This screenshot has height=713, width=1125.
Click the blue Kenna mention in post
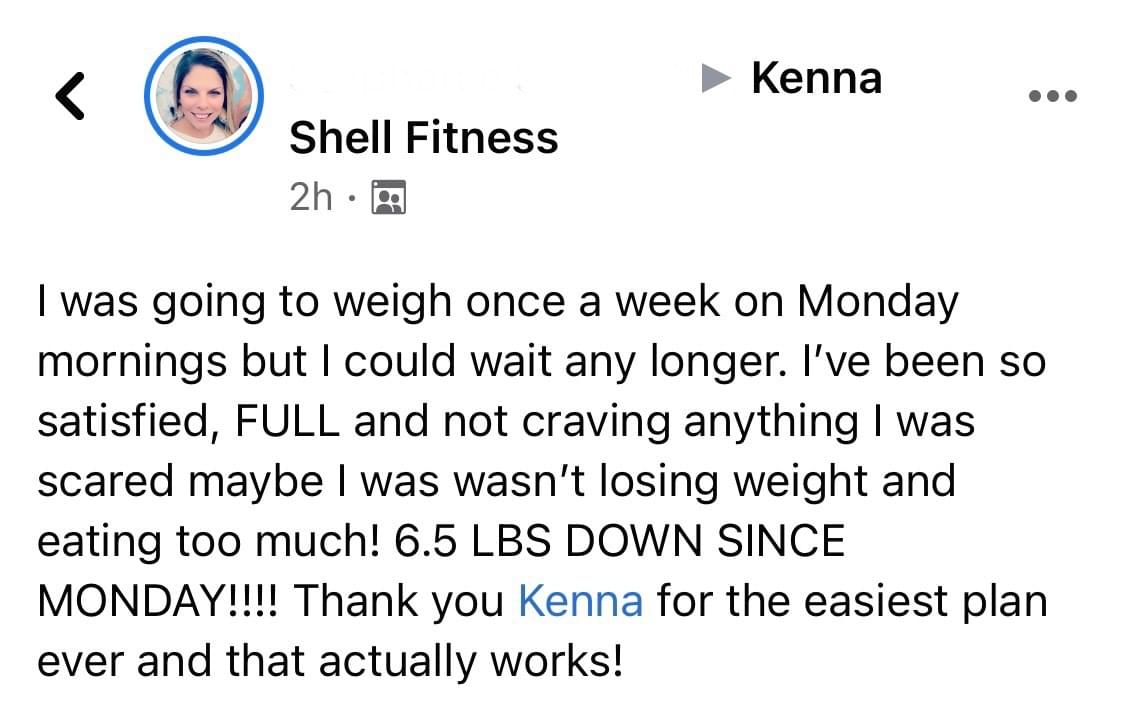580,600
